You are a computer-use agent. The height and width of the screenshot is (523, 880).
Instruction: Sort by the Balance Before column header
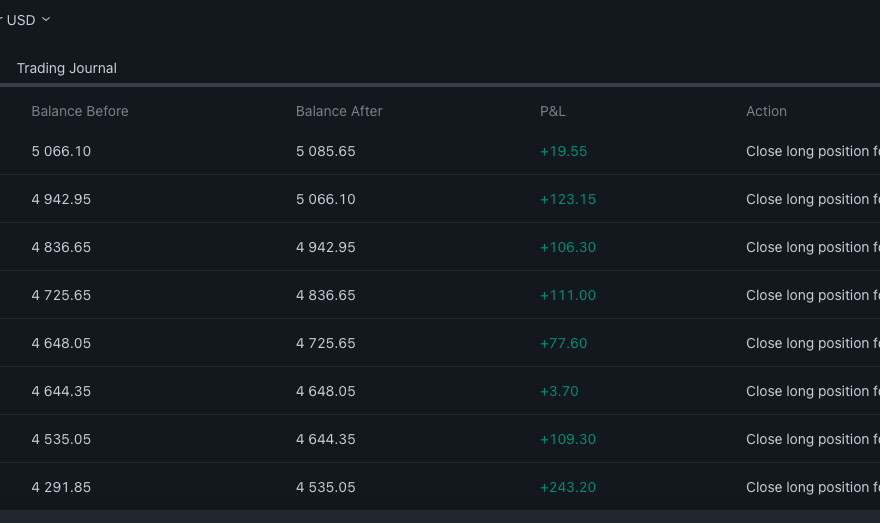80,111
